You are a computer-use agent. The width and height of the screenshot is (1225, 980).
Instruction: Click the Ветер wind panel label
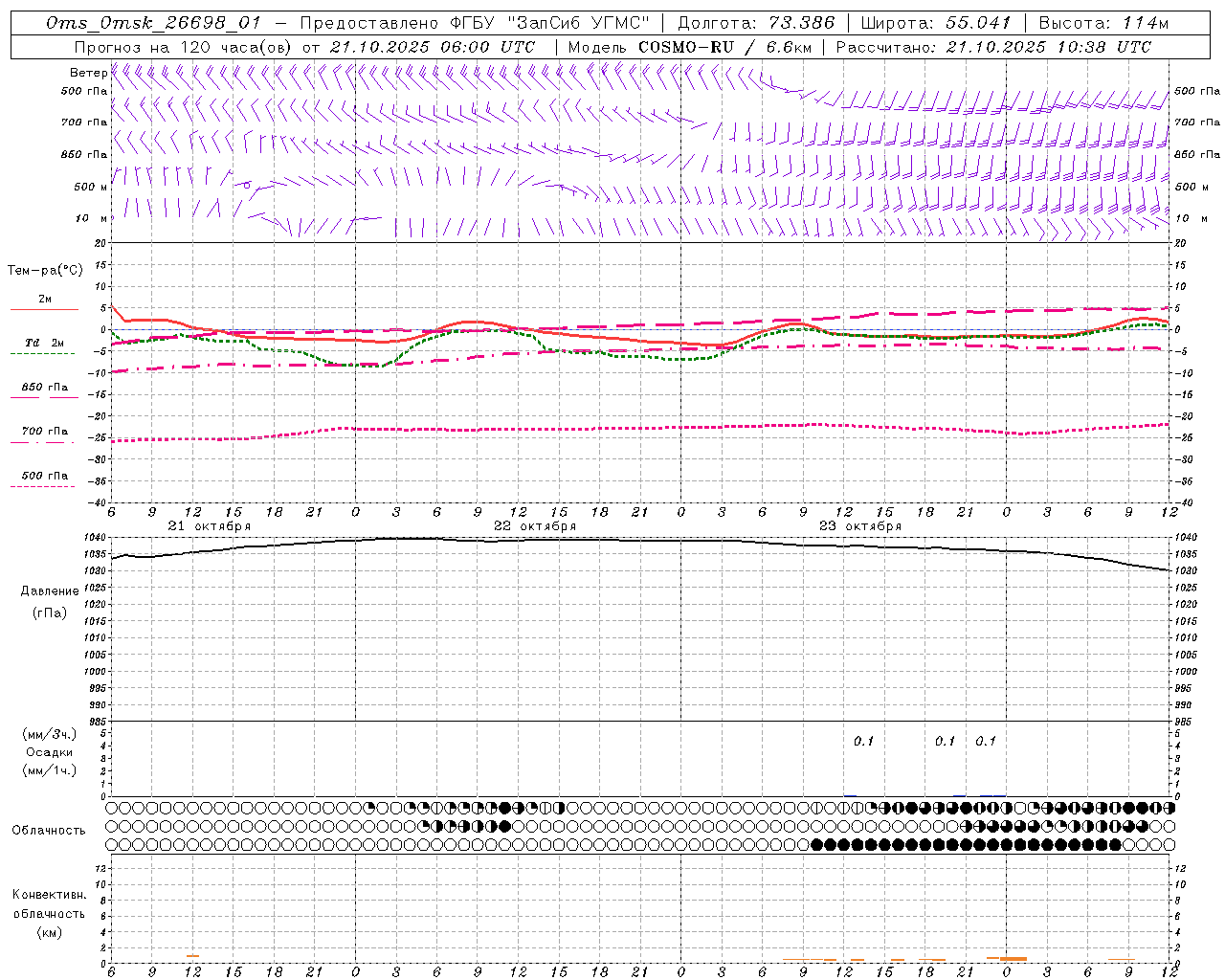pyautogui.click(x=88, y=73)
